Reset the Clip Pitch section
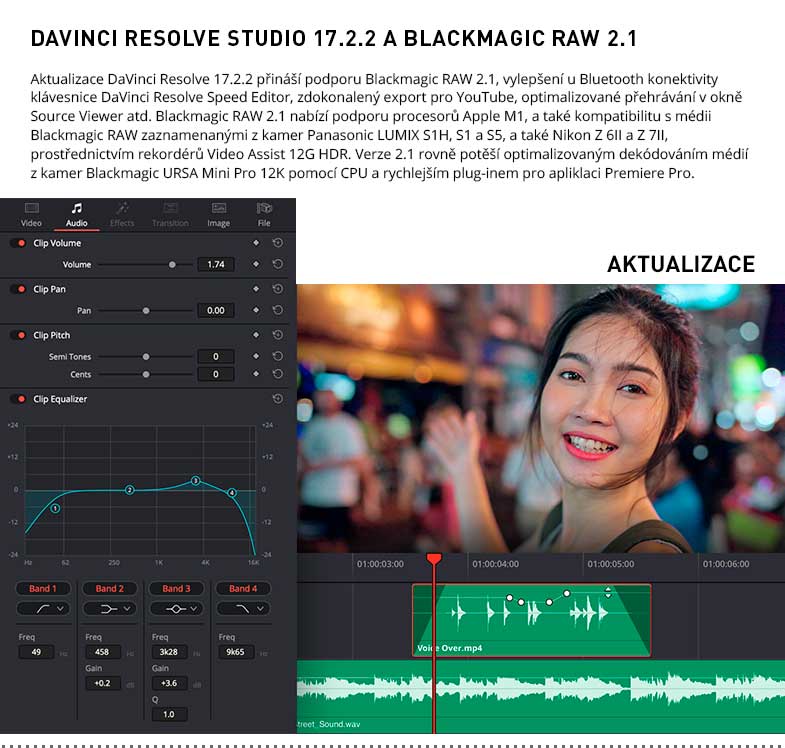785x748 pixels. point(277,335)
